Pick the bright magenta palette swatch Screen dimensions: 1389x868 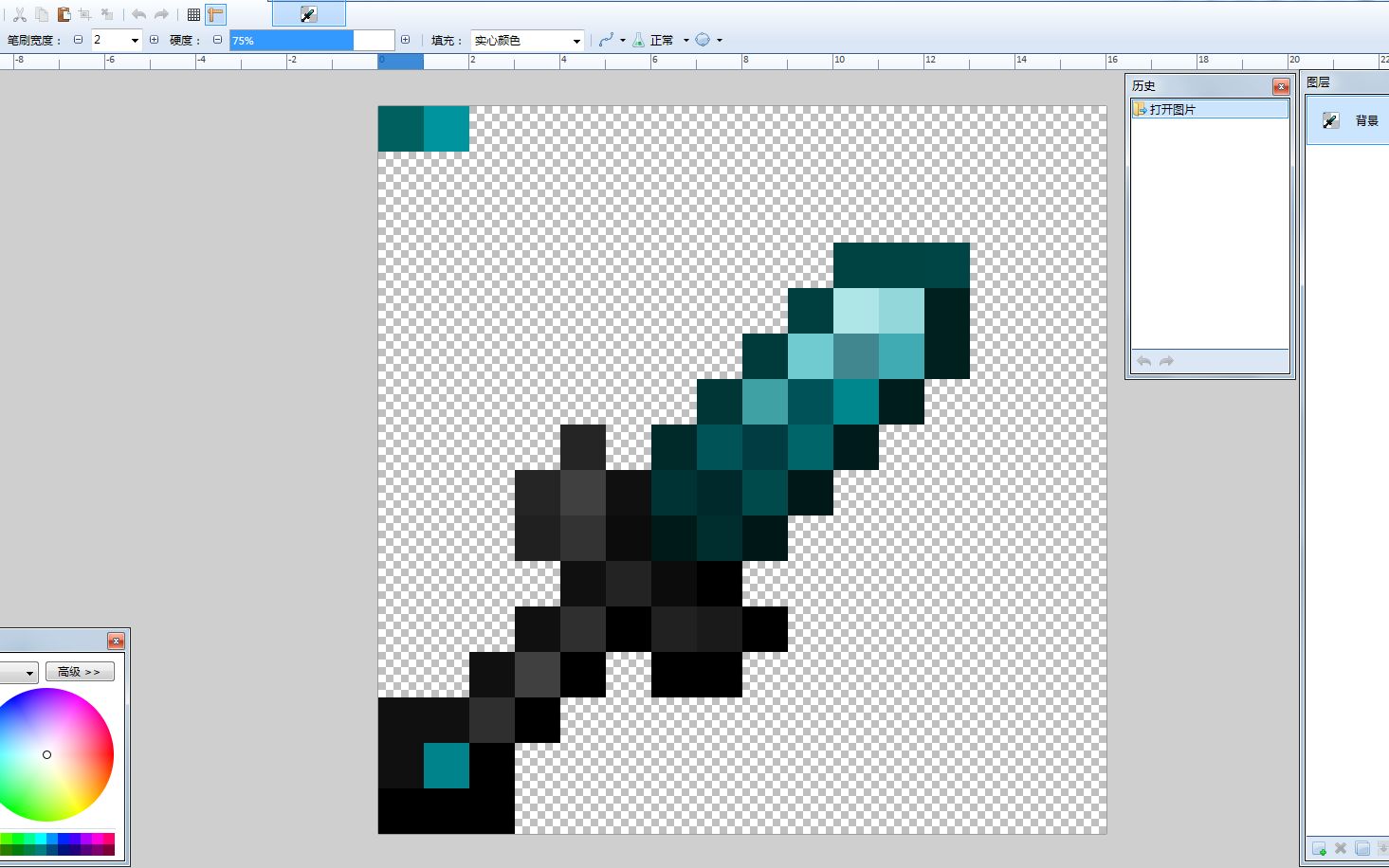pos(98,839)
